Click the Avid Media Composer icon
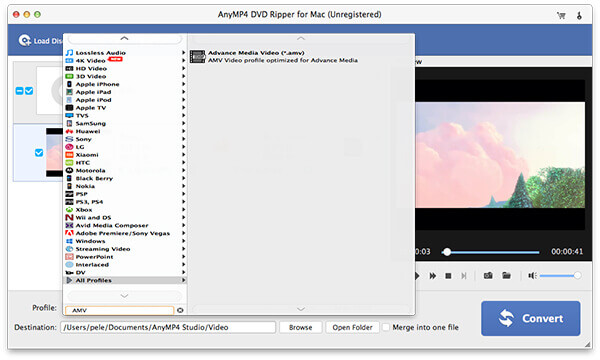The width and height of the screenshot is (600, 360). (x=69, y=225)
